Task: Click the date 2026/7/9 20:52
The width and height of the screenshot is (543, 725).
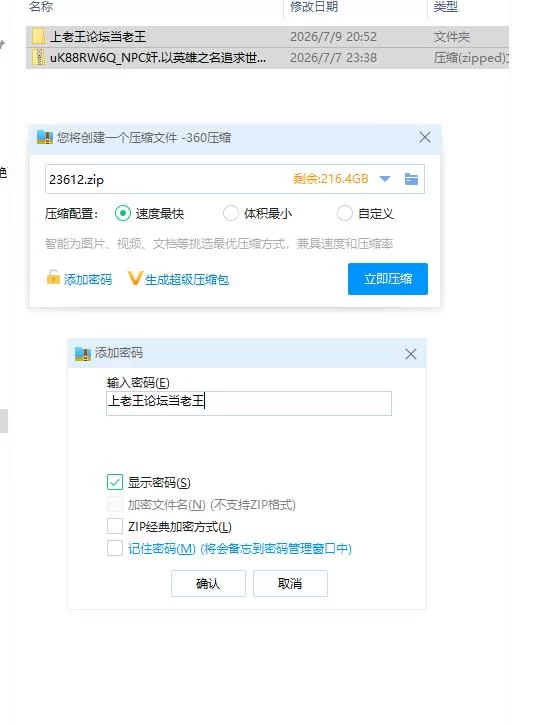Action: [333, 37]
